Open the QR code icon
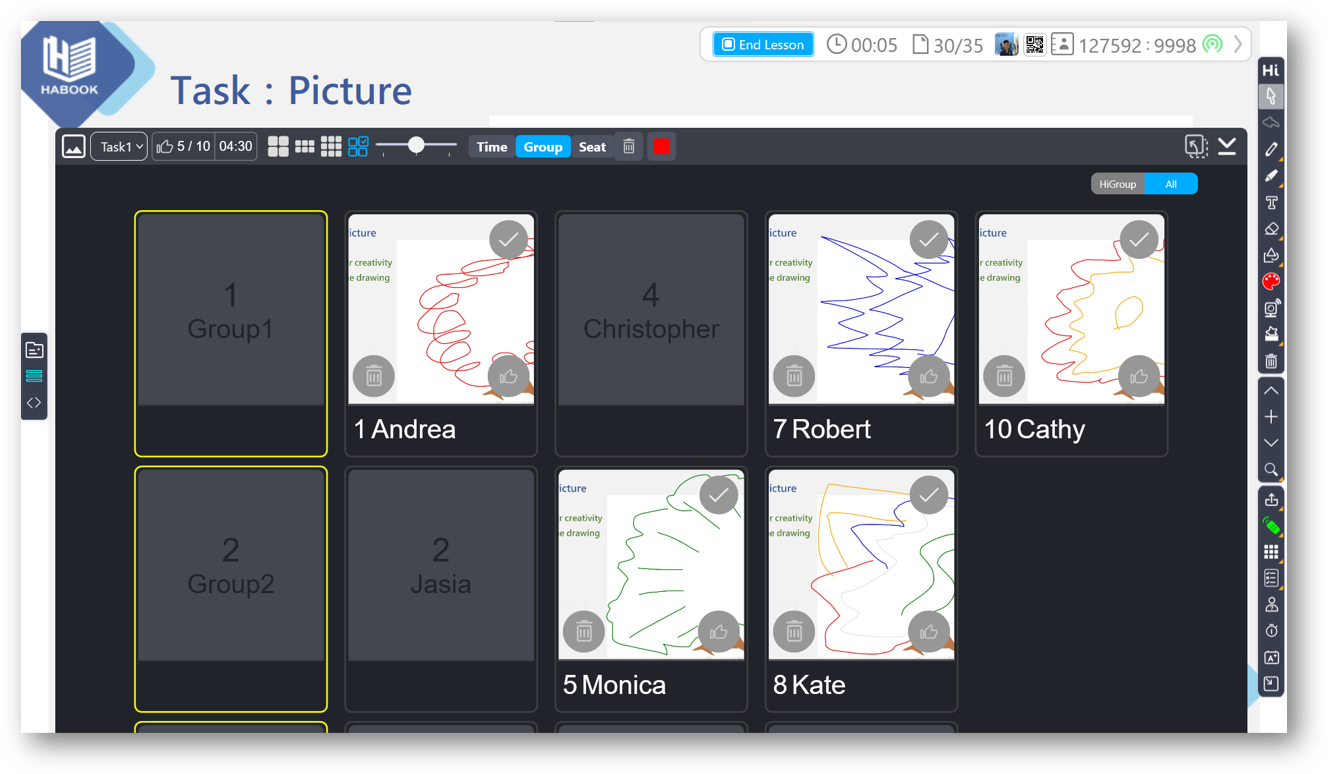Viewport: 1328px width, 774px height. coord(1035,45)
